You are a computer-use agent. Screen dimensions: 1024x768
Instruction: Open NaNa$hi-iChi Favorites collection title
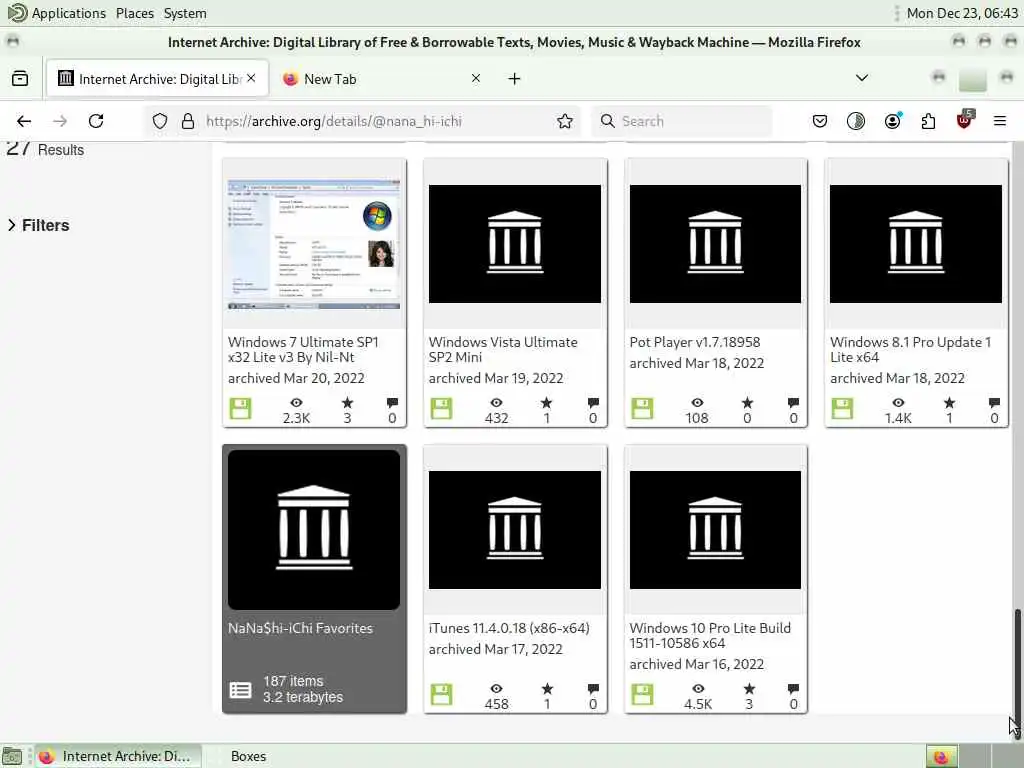pyautogui.click(x=300, y=628)
